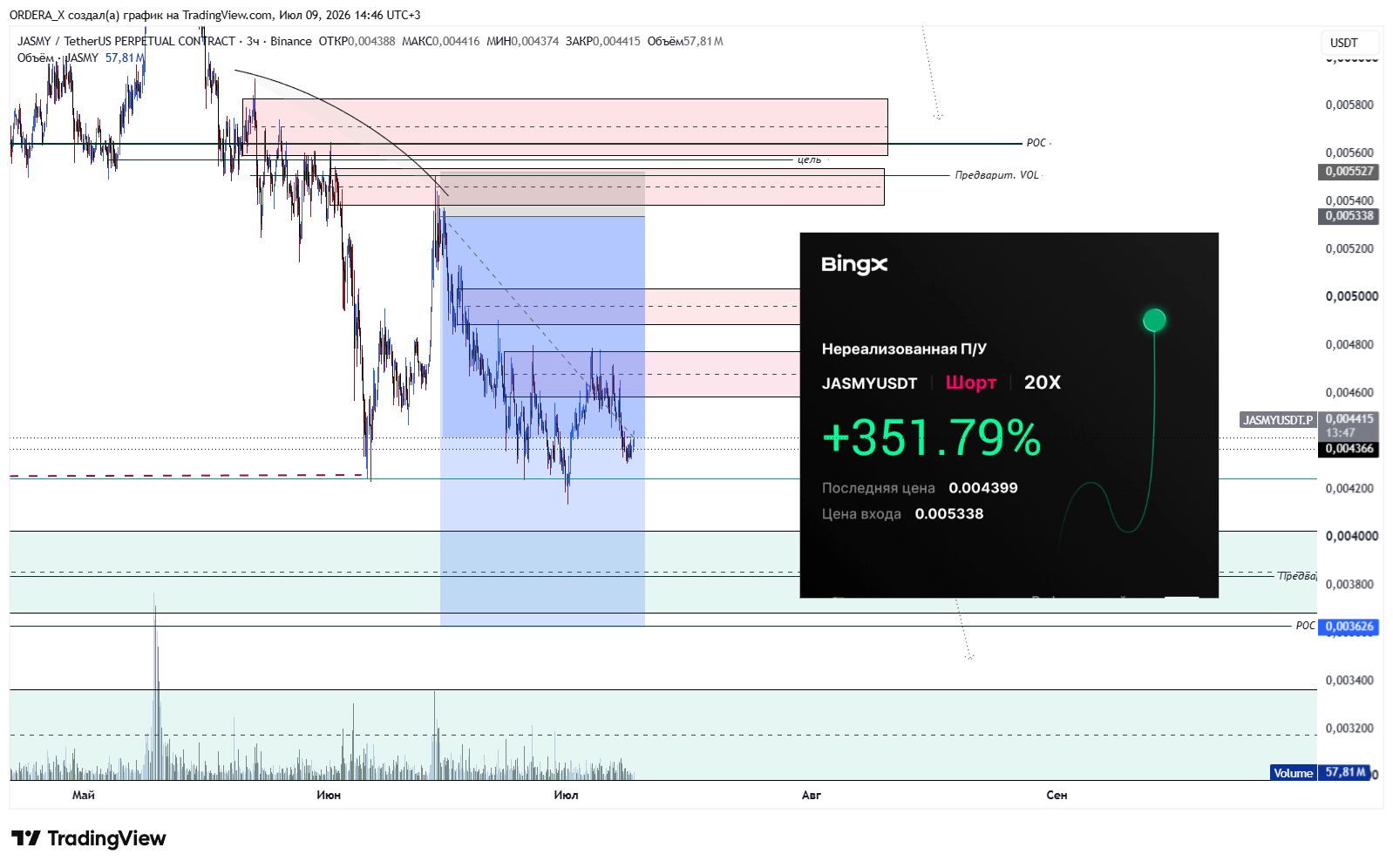1393x868 pixels.
Task: Click the Цена входа 0.005338 value
Action: click(949, 514)
